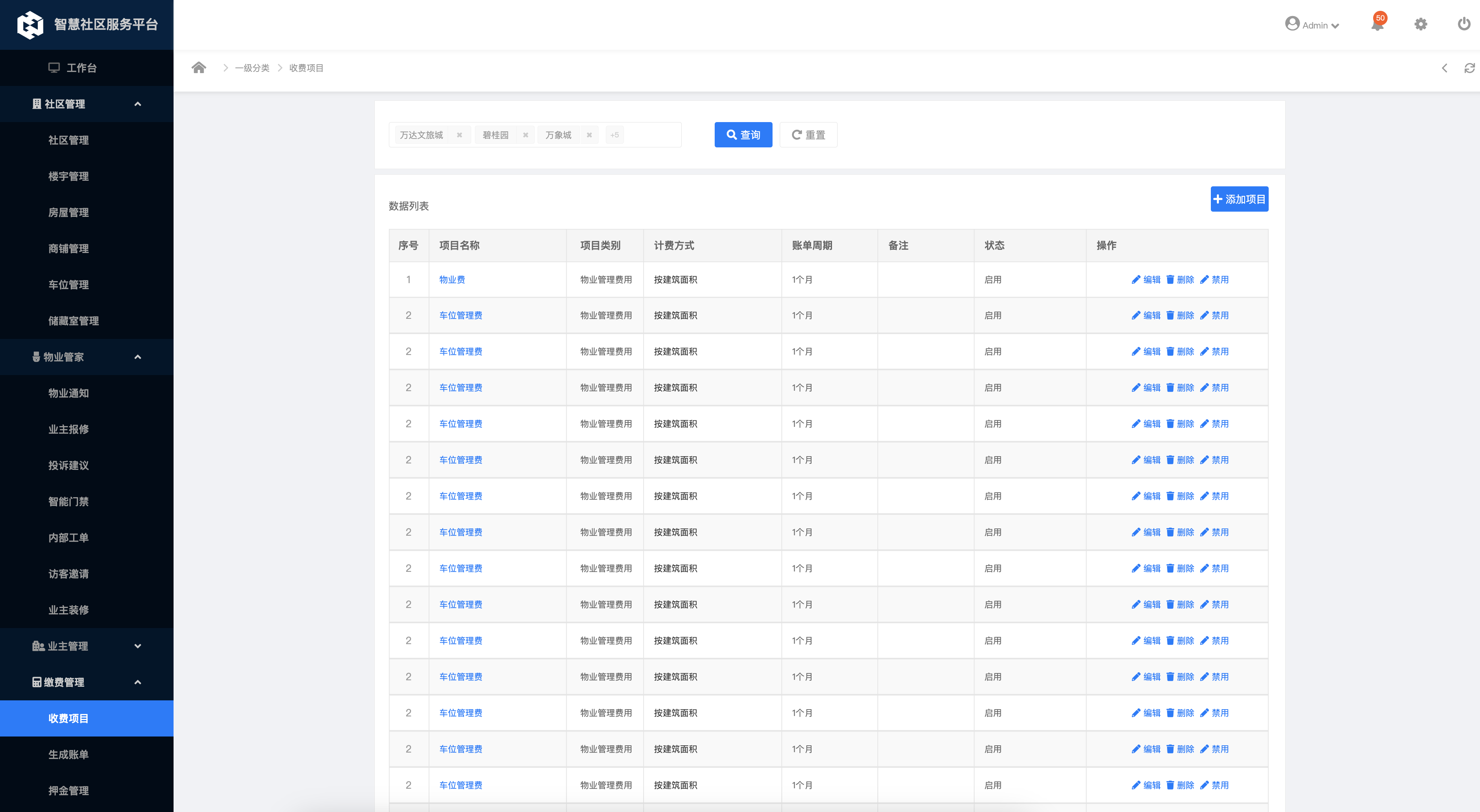Expand the 业主管理 menu group
Image resolution: width=1480 pixels, height=812 pixels.
[87, 646]
